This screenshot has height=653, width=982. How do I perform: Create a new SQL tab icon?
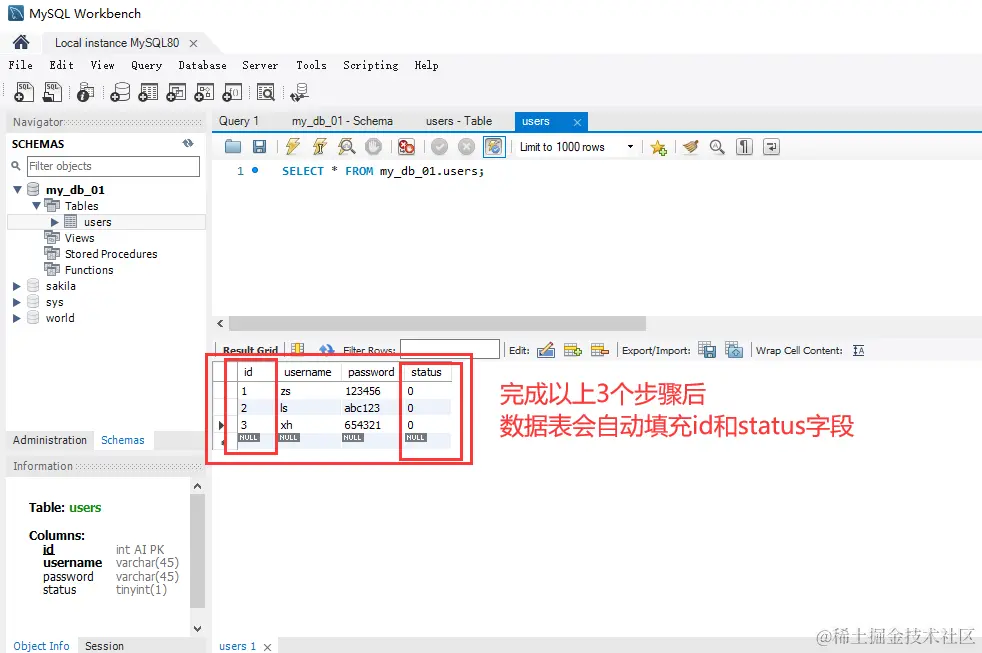point(24,92)
